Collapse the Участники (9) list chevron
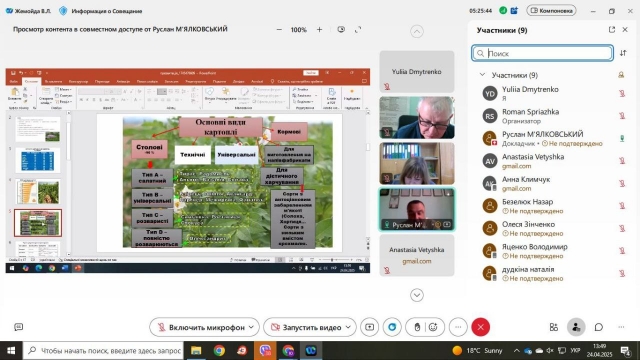The height and width of the screenshot is (360, 640). (x=482, y=75)
